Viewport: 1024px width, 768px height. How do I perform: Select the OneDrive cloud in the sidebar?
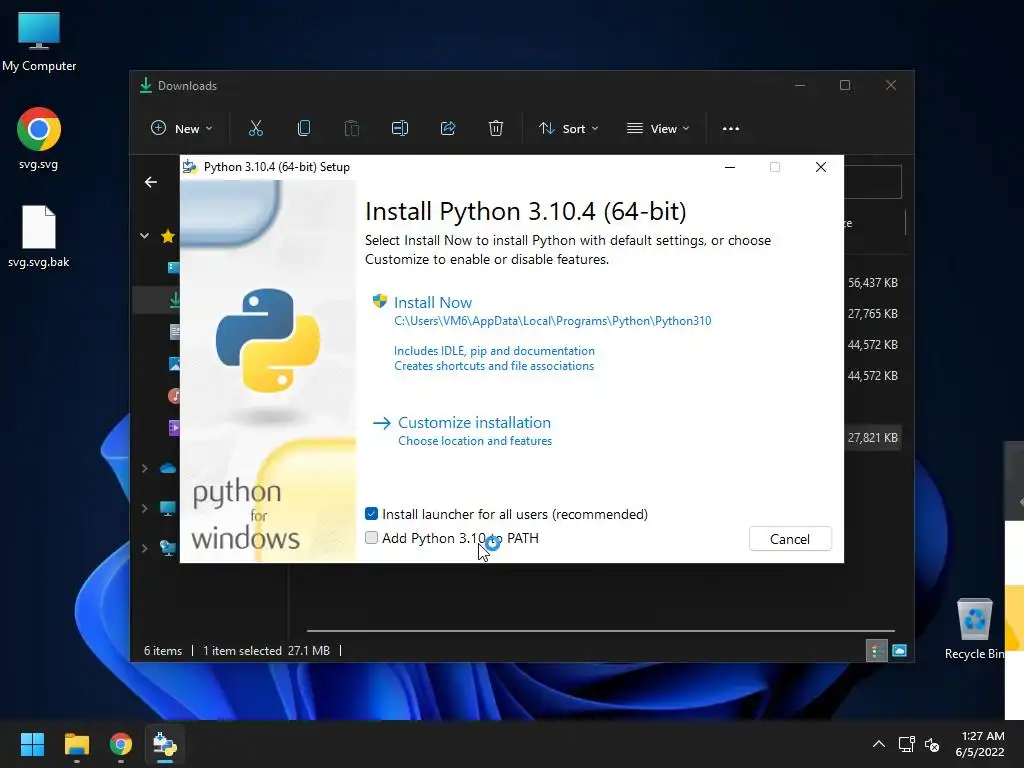168,468
